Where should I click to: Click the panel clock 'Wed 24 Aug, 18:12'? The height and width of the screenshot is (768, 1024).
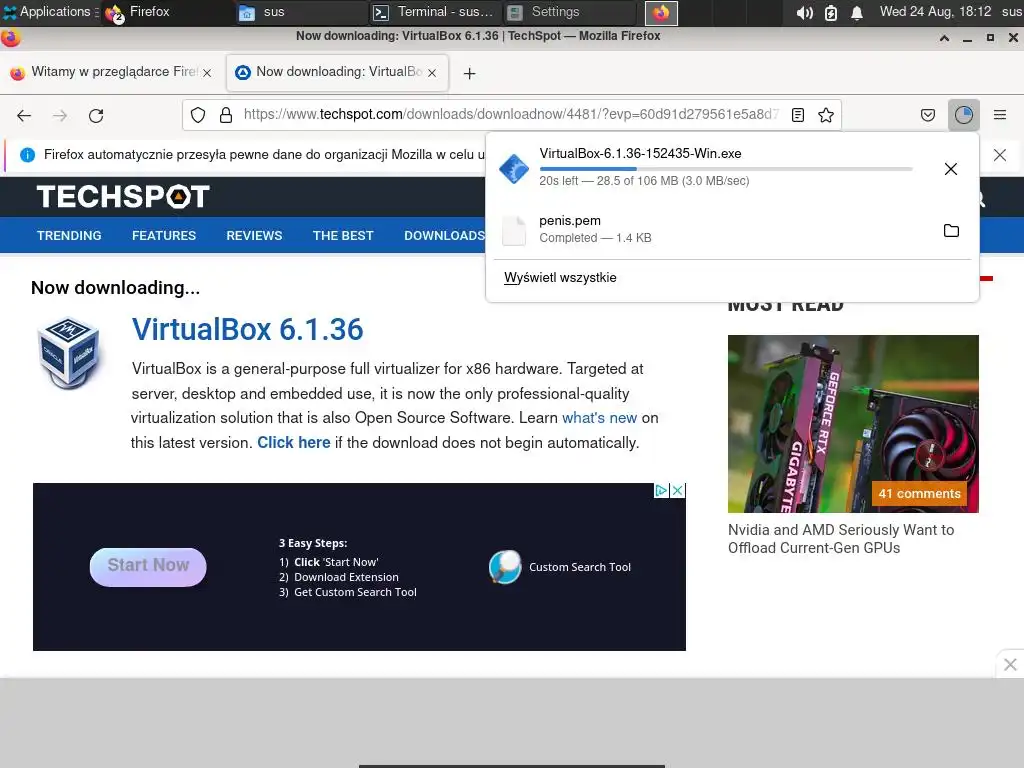coord(936,12)
